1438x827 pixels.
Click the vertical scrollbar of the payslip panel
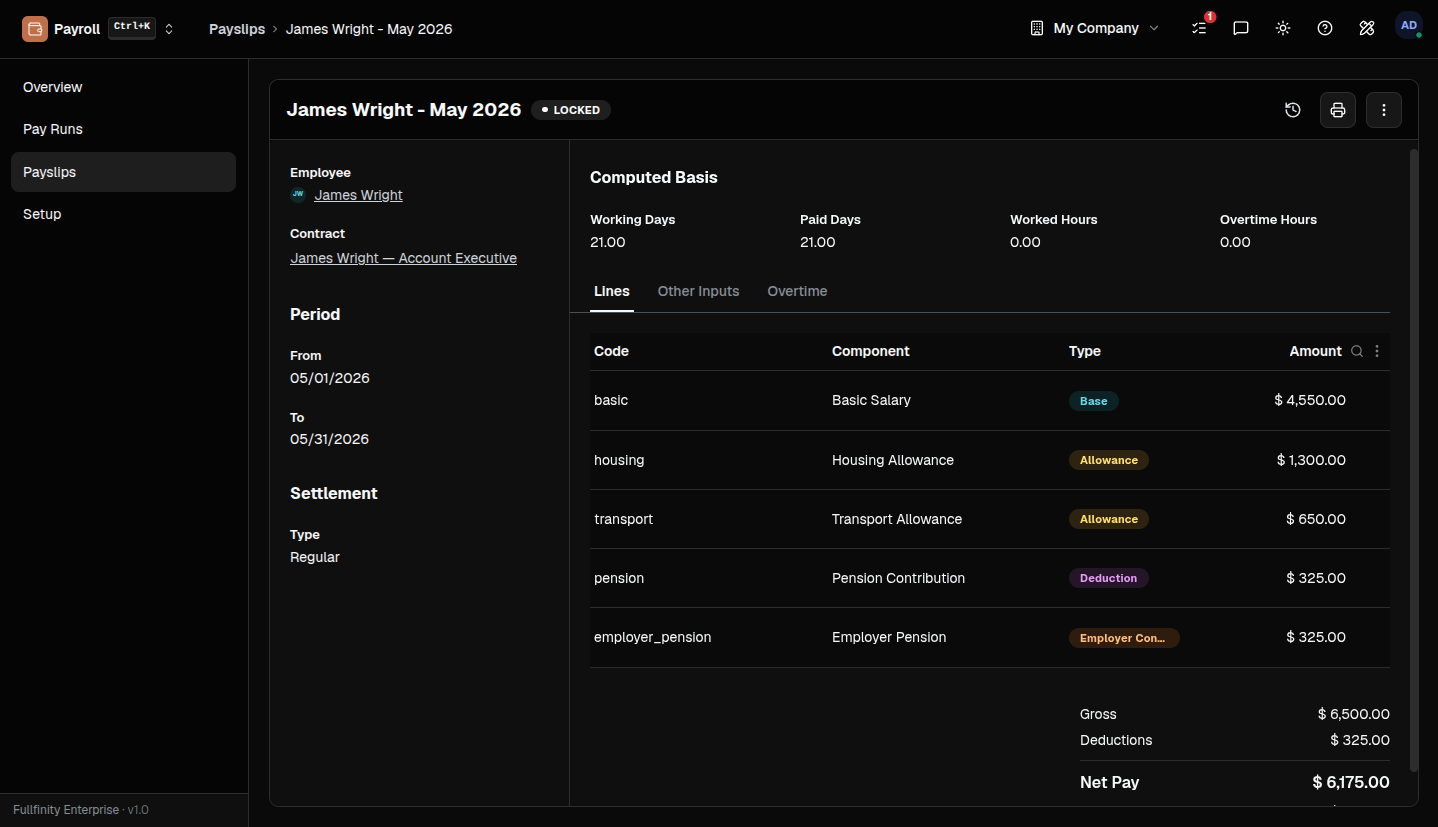1413,460
